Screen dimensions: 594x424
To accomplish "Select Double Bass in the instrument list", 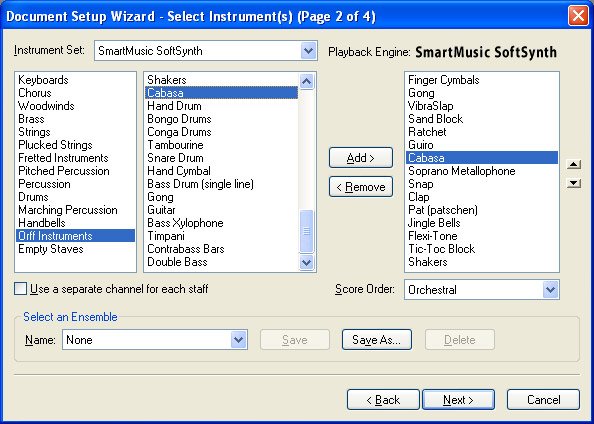I will (x=222, y=262).
